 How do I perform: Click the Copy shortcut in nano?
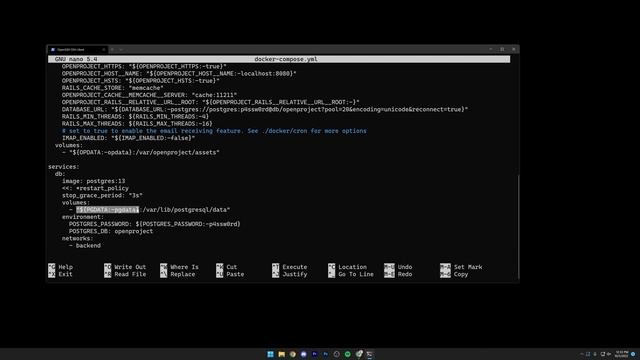coord(454,274)
